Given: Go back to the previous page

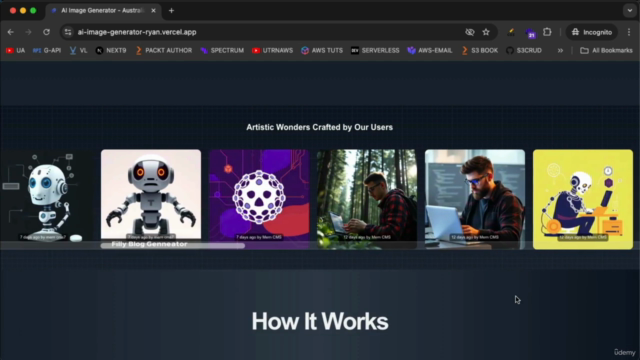Looking at the screenshot, I should point(11,32).
